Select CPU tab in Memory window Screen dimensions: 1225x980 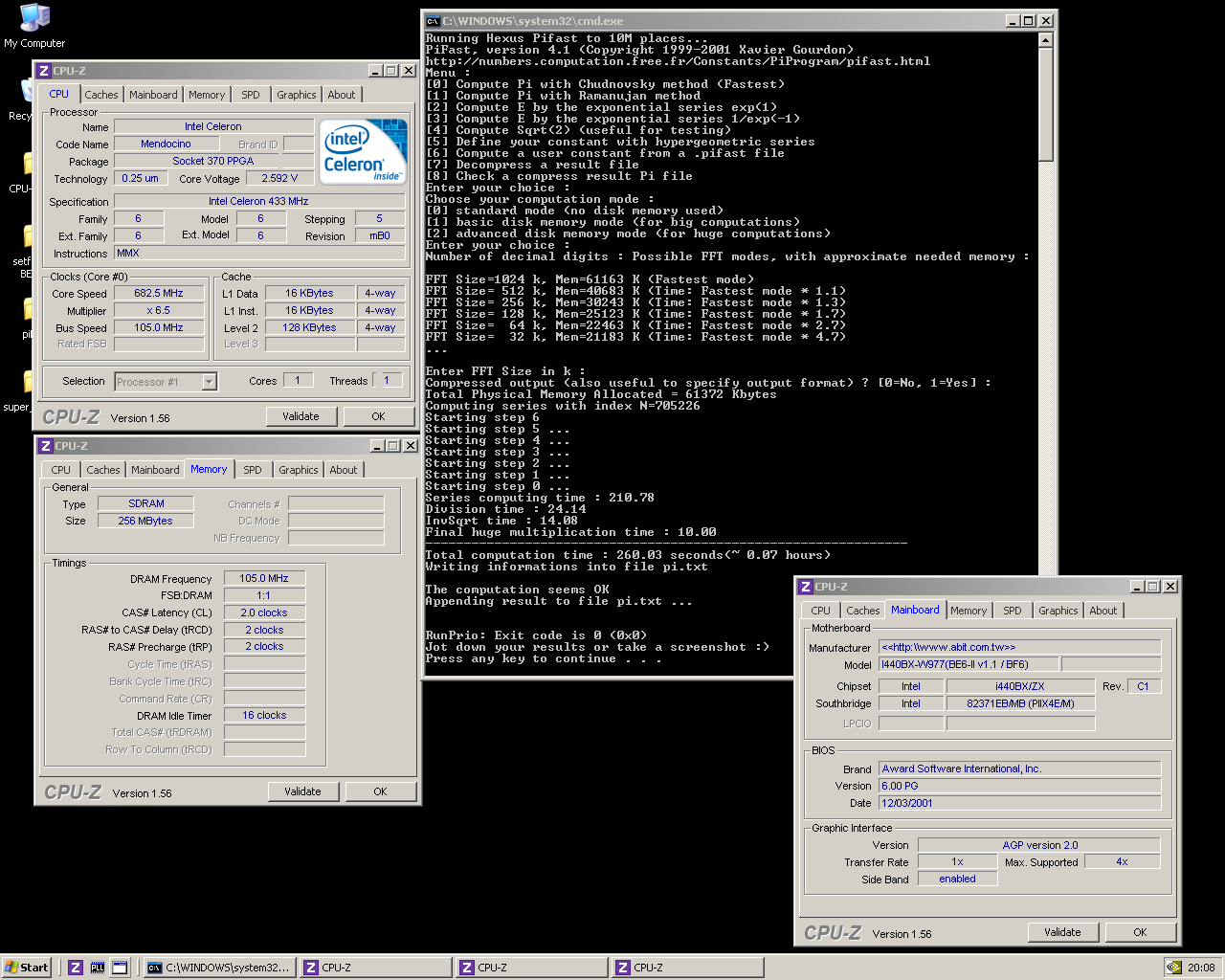pyautogui.click(x=61, y=470)
